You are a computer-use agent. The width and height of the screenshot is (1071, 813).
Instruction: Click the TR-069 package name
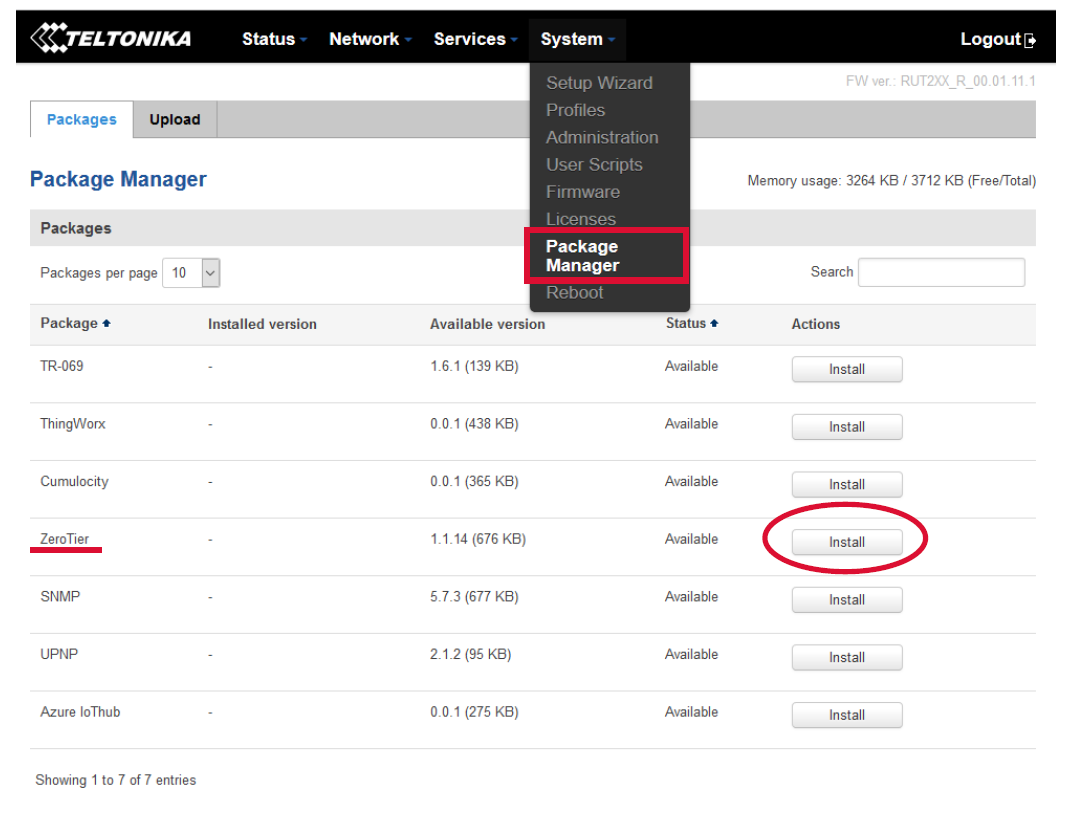61,366
